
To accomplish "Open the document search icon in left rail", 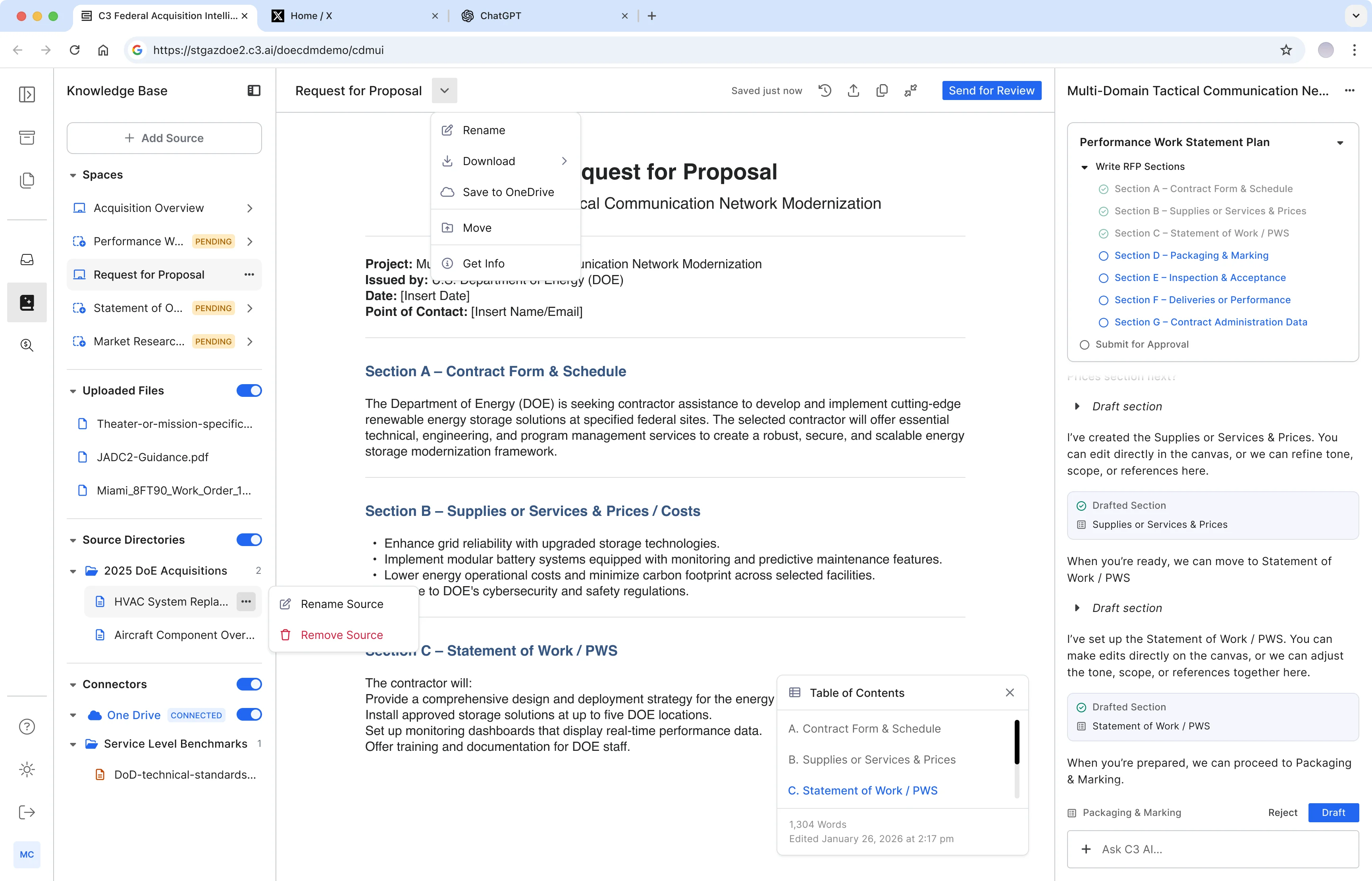I will [x=27, y=345].
